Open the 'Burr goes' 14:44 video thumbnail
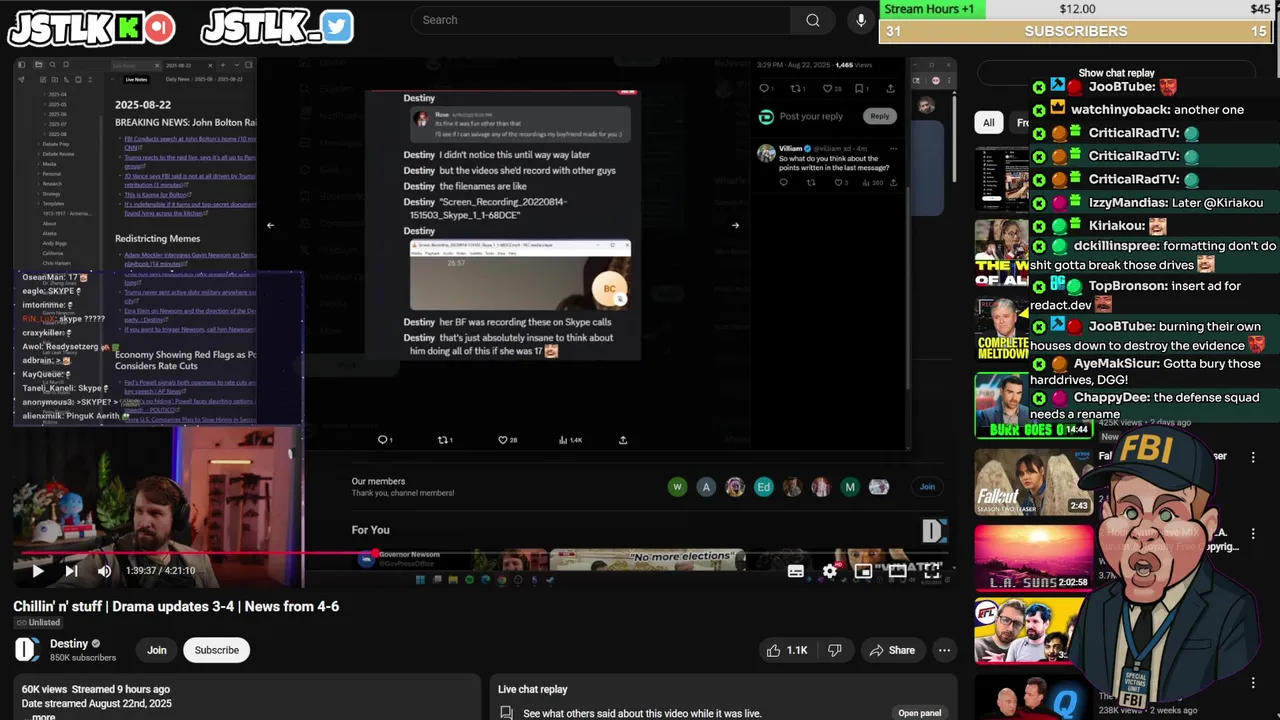Viewport: 1280px width, 720px height. [x=1034, y=405]
